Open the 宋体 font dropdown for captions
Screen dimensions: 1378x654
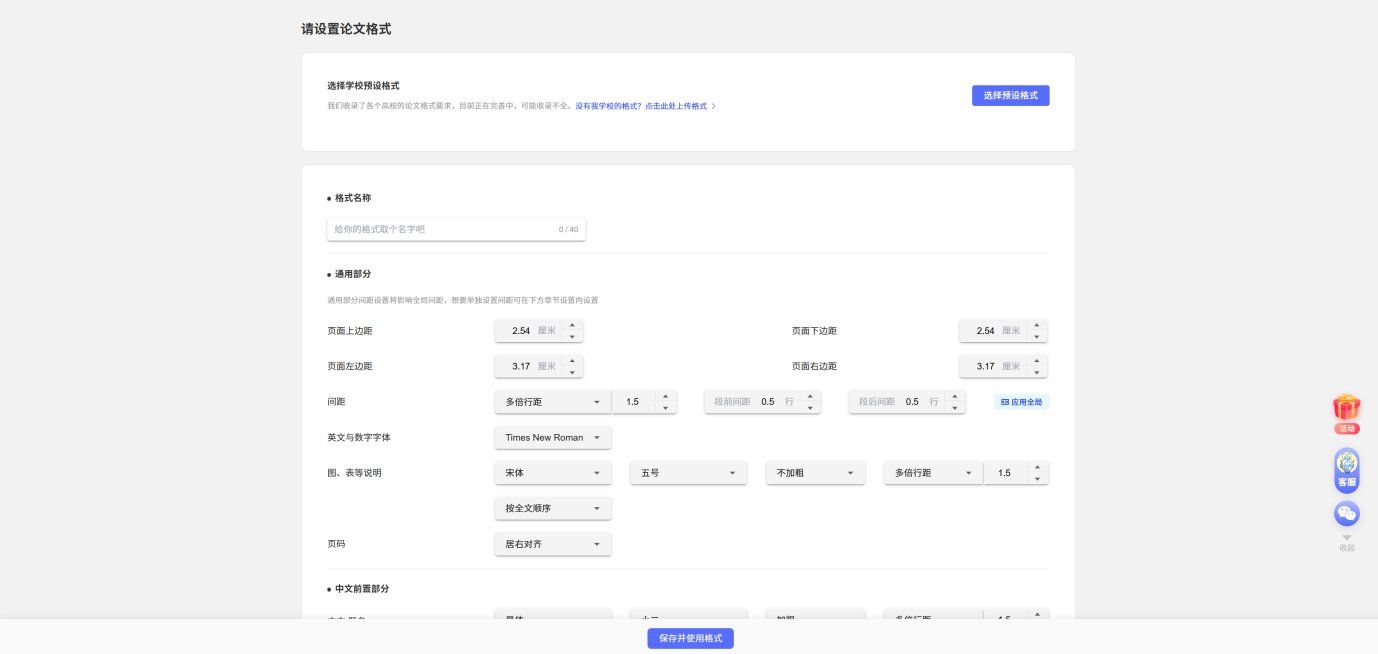(552, 473)
